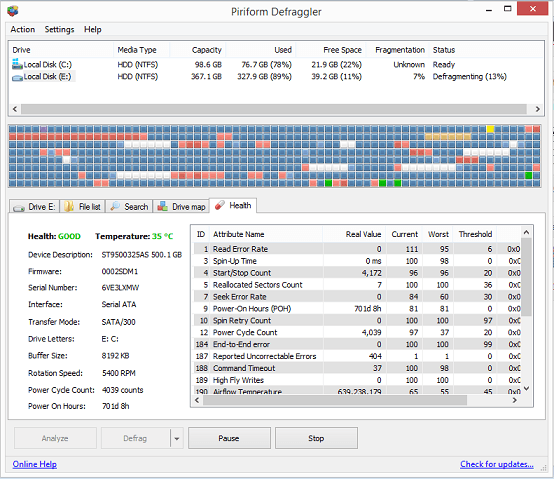Sort drive list by Media Type column

coord(142,50)
